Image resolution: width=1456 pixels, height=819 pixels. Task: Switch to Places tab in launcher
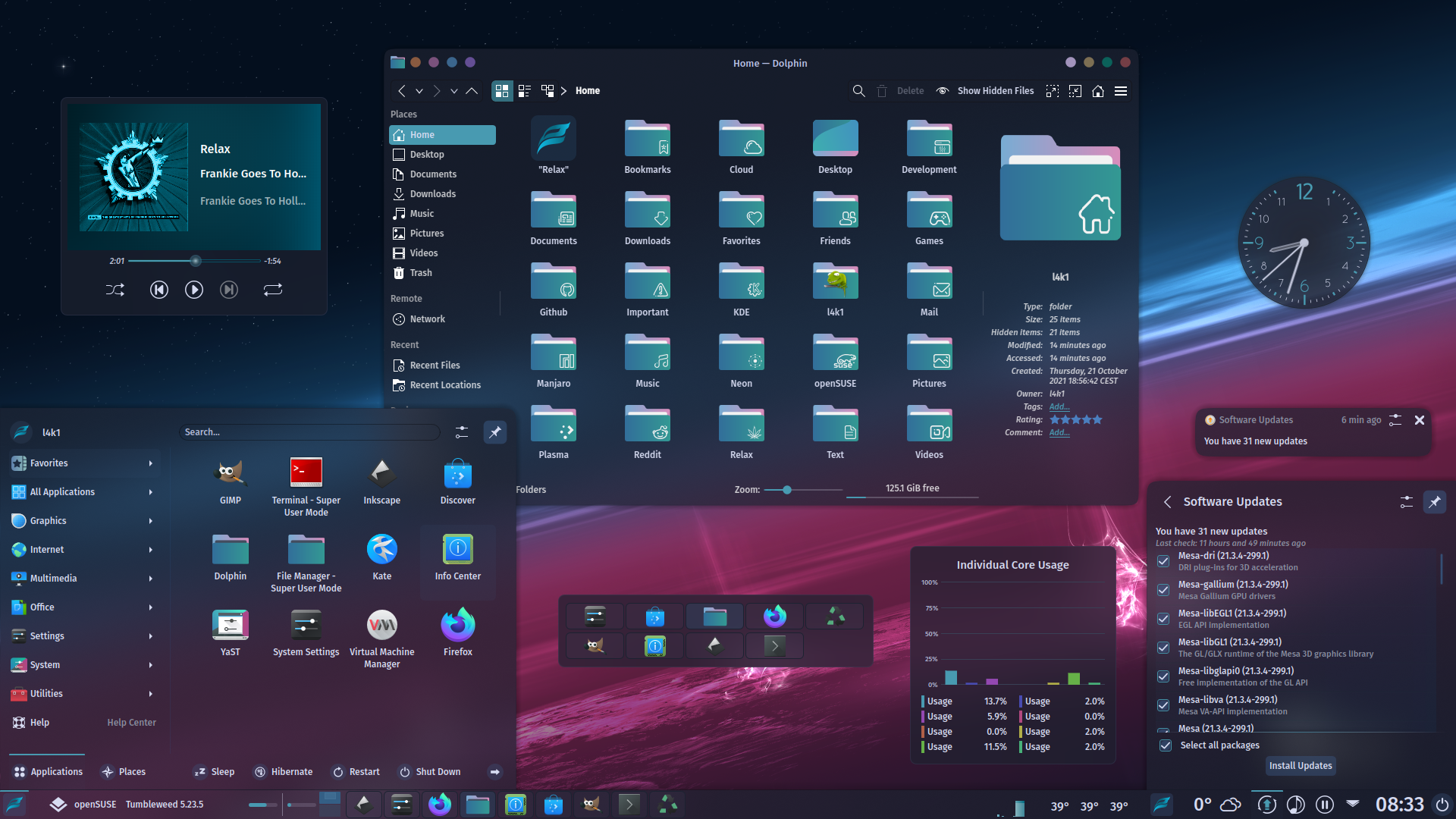pos(123,772)
